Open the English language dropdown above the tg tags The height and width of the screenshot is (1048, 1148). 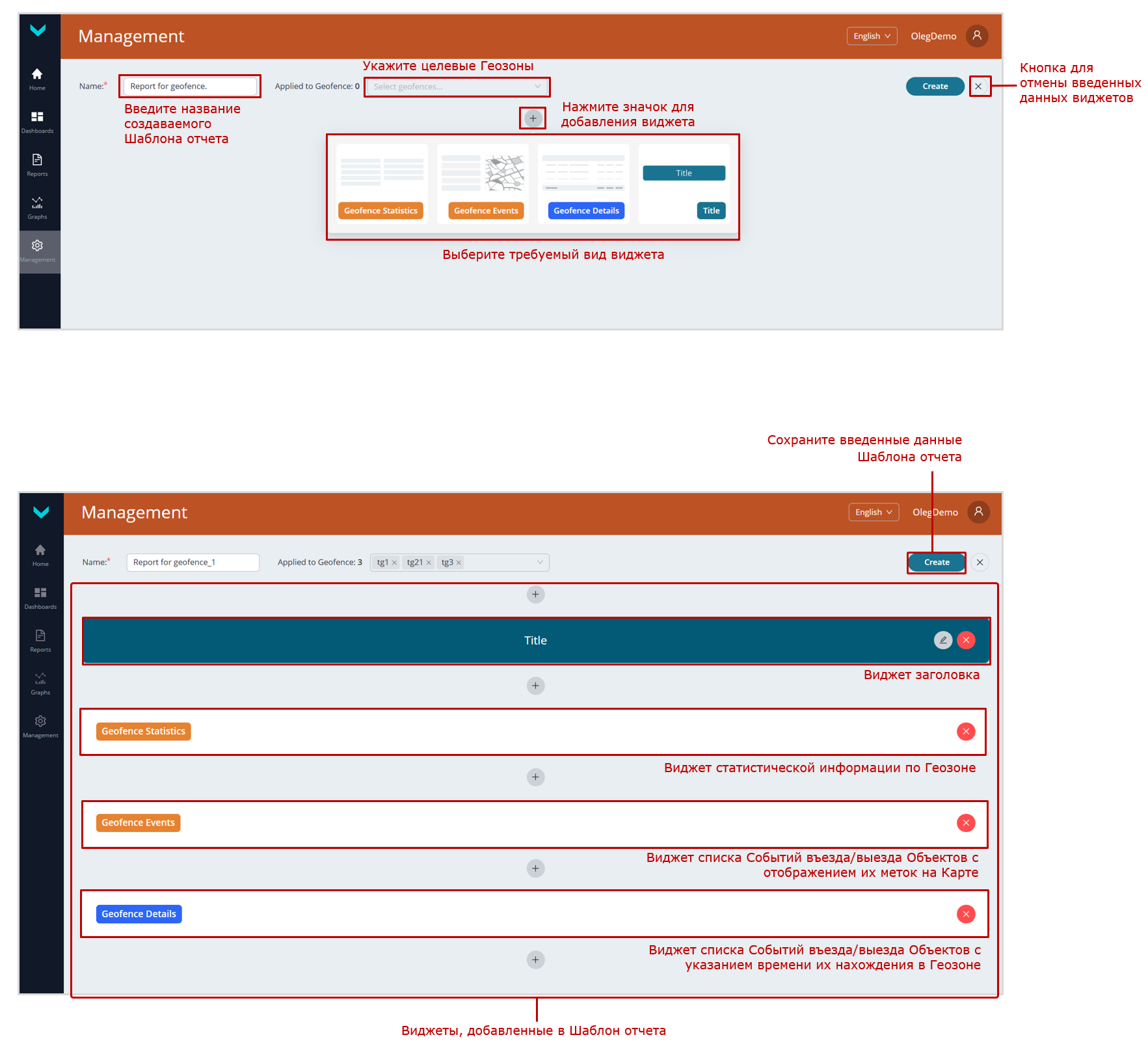tap(874, 513)
